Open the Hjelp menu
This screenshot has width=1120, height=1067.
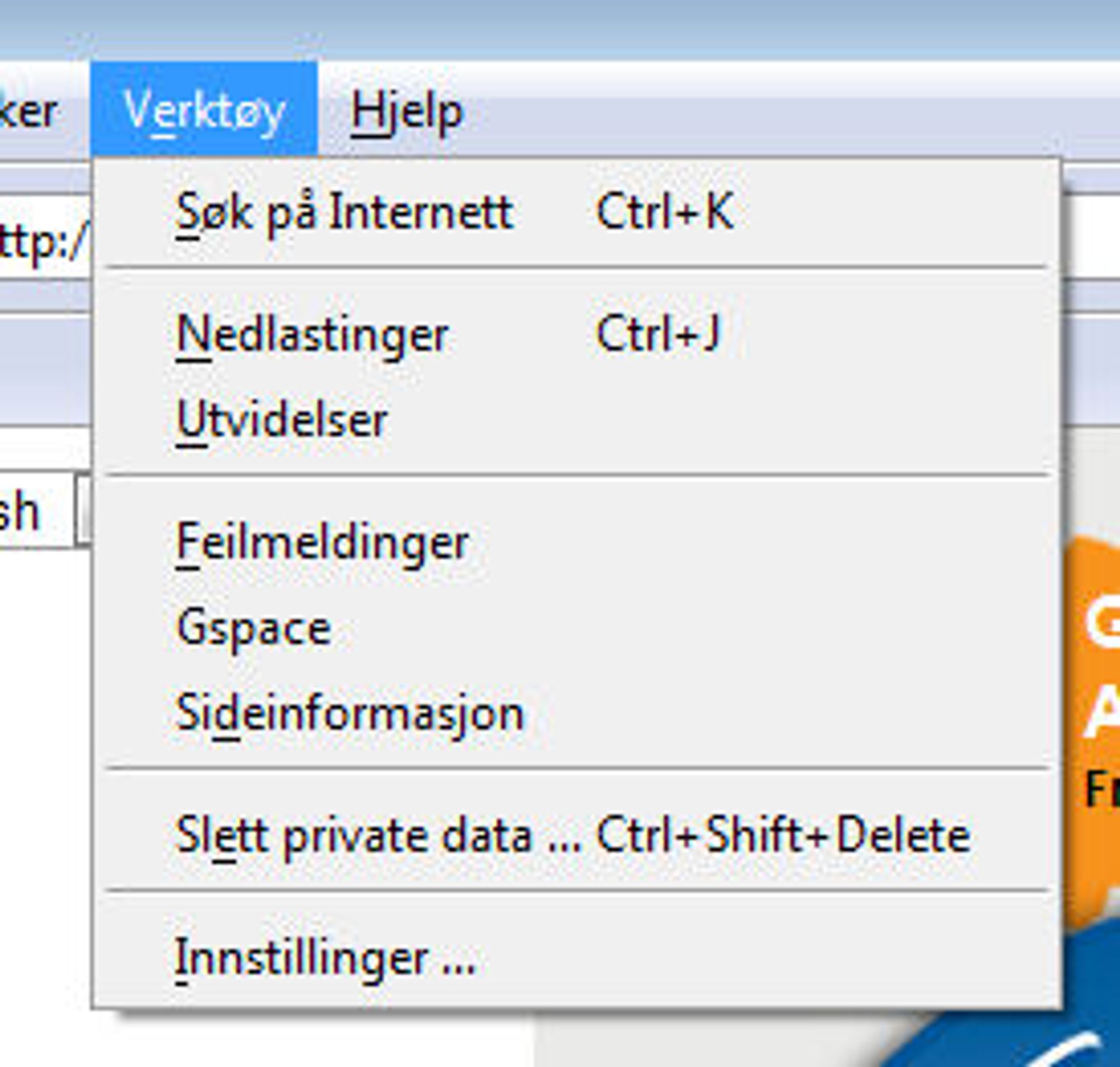[407, 111]
